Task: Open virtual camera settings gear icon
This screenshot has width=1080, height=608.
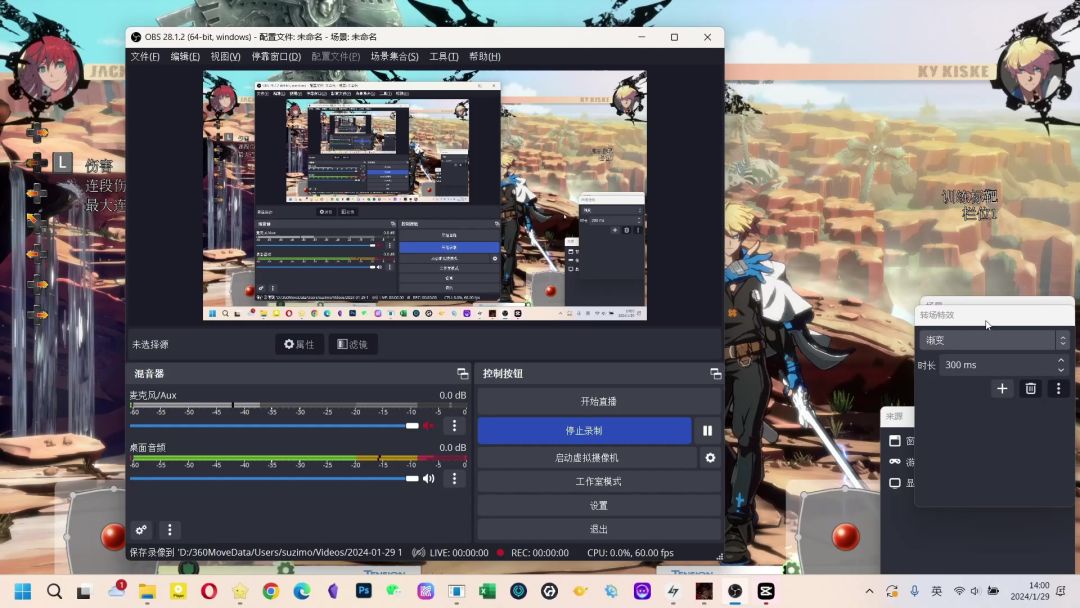Action: (x=710, y=457)
